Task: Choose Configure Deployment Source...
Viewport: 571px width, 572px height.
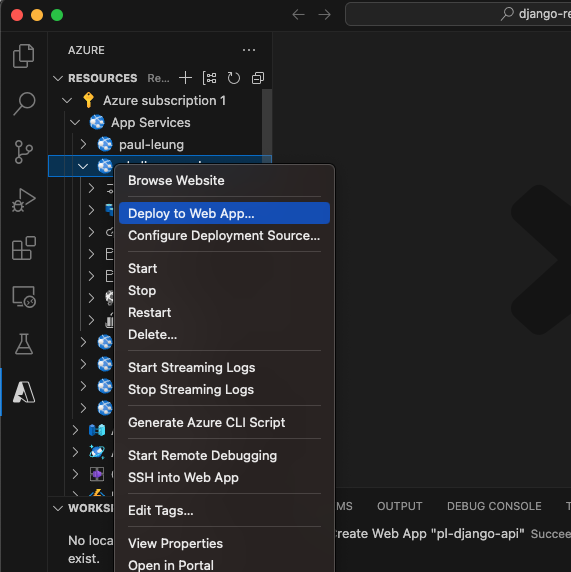Action: point(224,236)
